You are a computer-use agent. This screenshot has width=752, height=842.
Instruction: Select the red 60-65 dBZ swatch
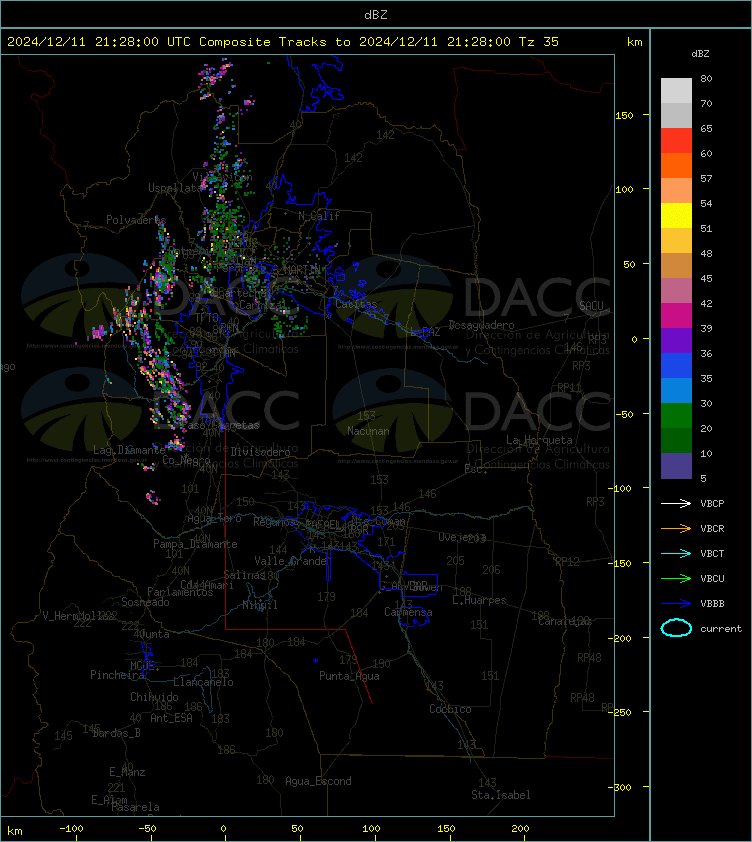click(676, 141)
